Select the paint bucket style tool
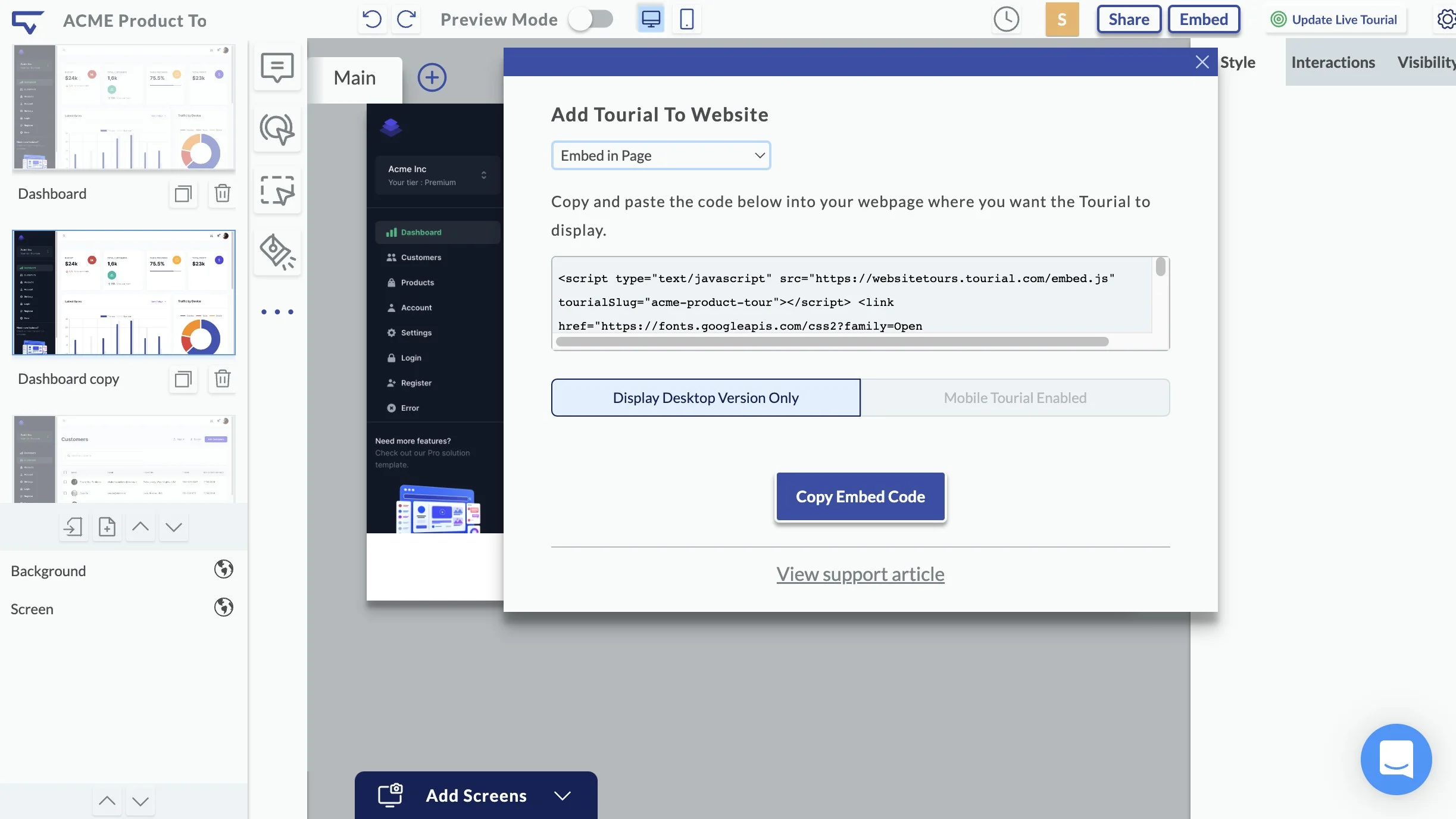Screen dimensions: 1456x819 tap(277, 252)
